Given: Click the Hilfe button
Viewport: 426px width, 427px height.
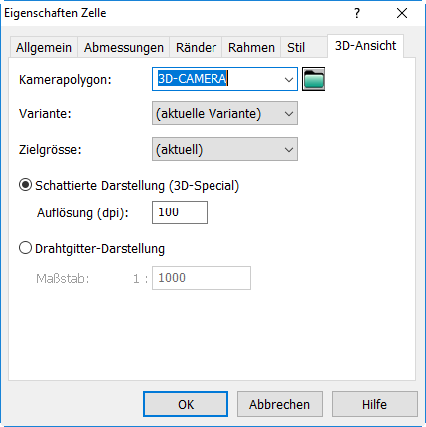Looking at the screenshot, I should [x=375, y=404].
